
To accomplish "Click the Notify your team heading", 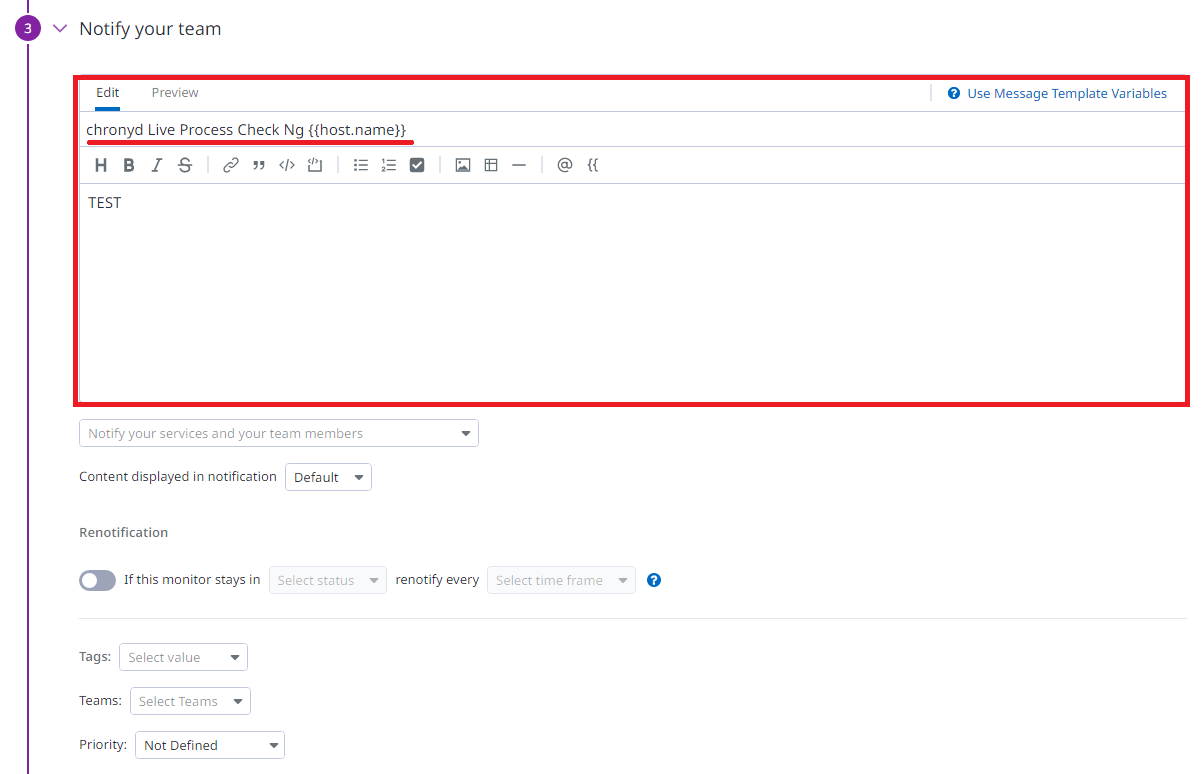I will pyautogui.click(x=150, y=29).
